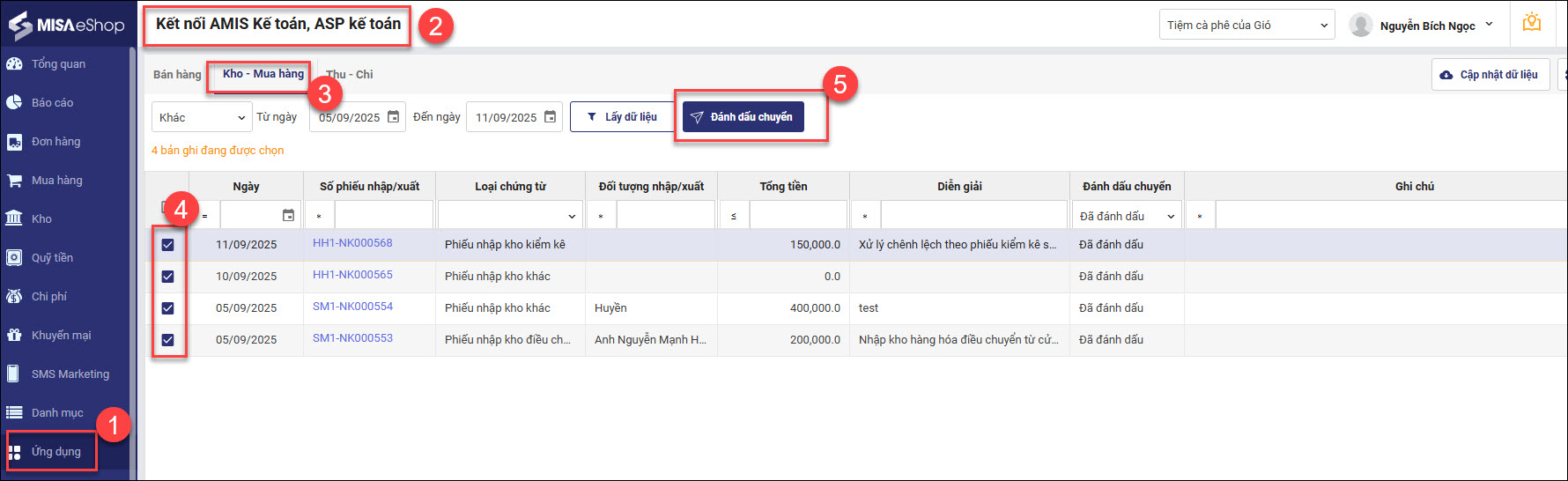
Task: Expand the Đã đánh dấu filter dropdown
Action: 1127,216
